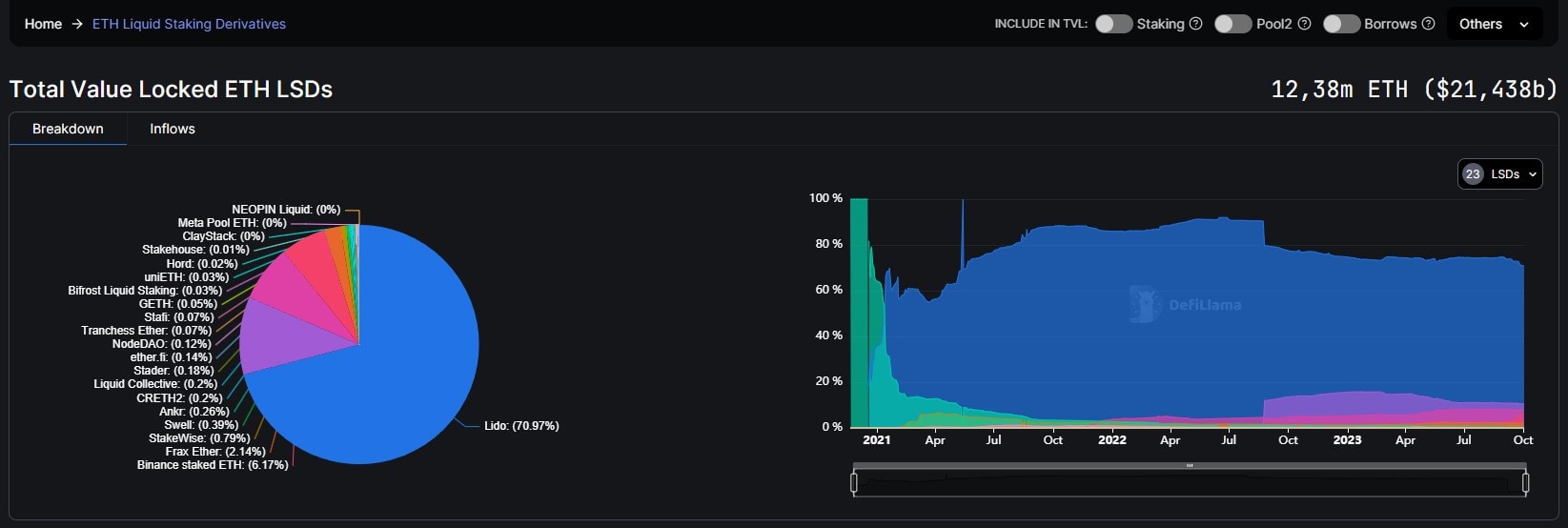Click the Pool2 help question-mark icon
The image size is (1568, 528).
click(x=1304, y=24)
